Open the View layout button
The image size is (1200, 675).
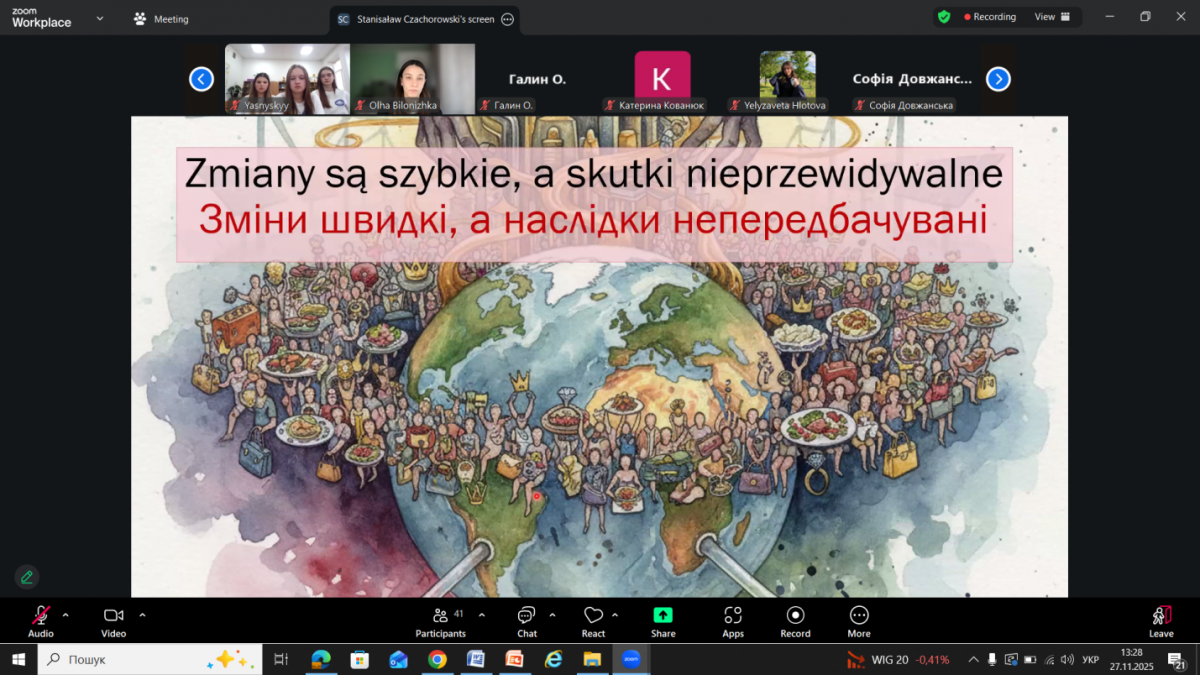pos(1050,16)
